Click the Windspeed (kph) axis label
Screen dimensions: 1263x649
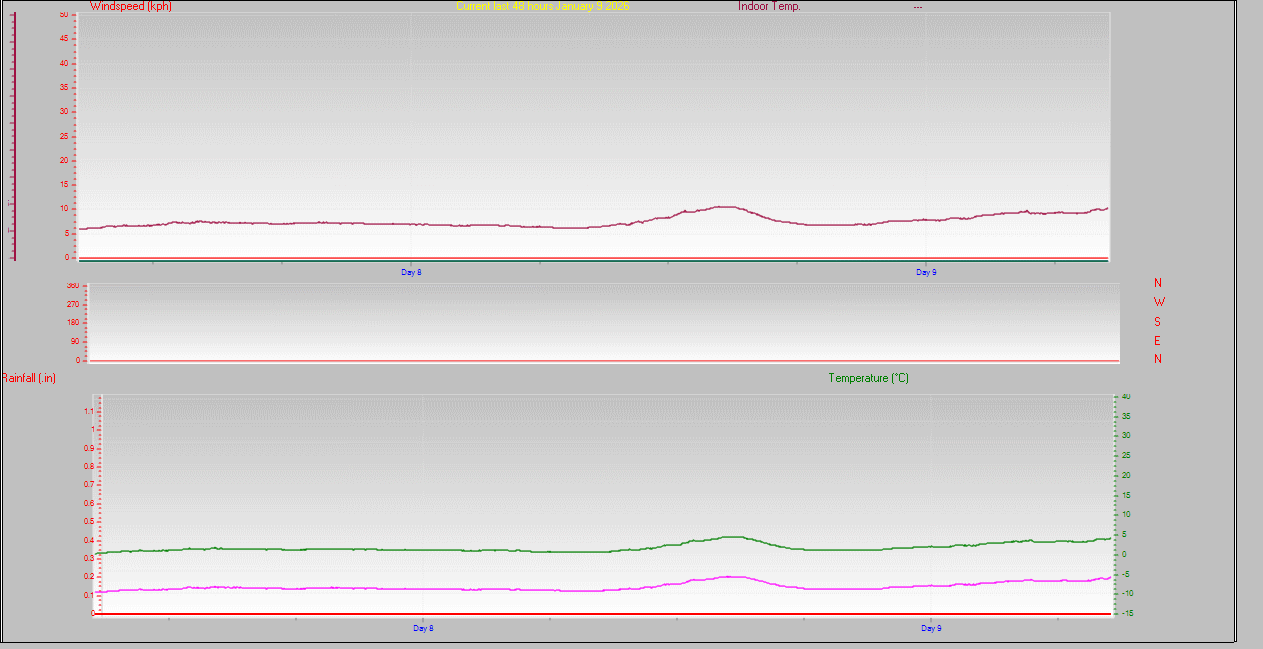132,6
